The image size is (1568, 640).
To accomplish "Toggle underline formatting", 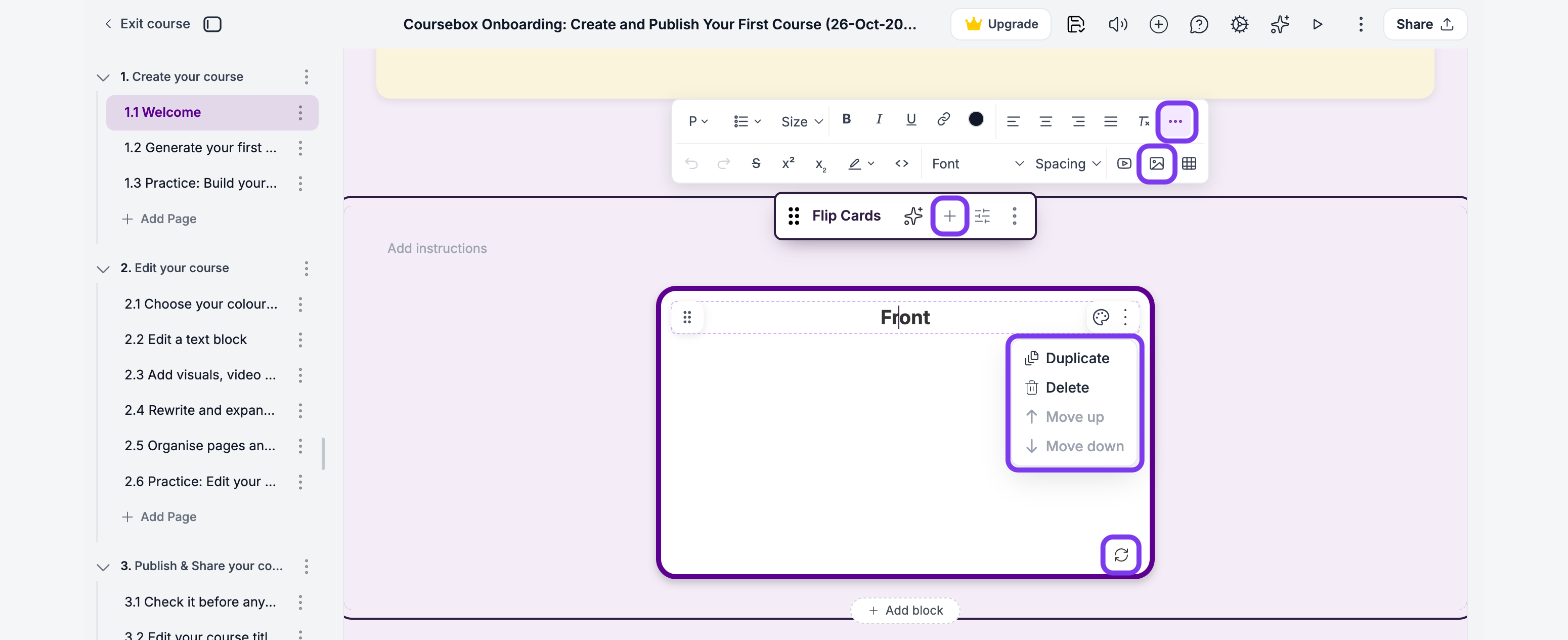I will pos(911,119).
